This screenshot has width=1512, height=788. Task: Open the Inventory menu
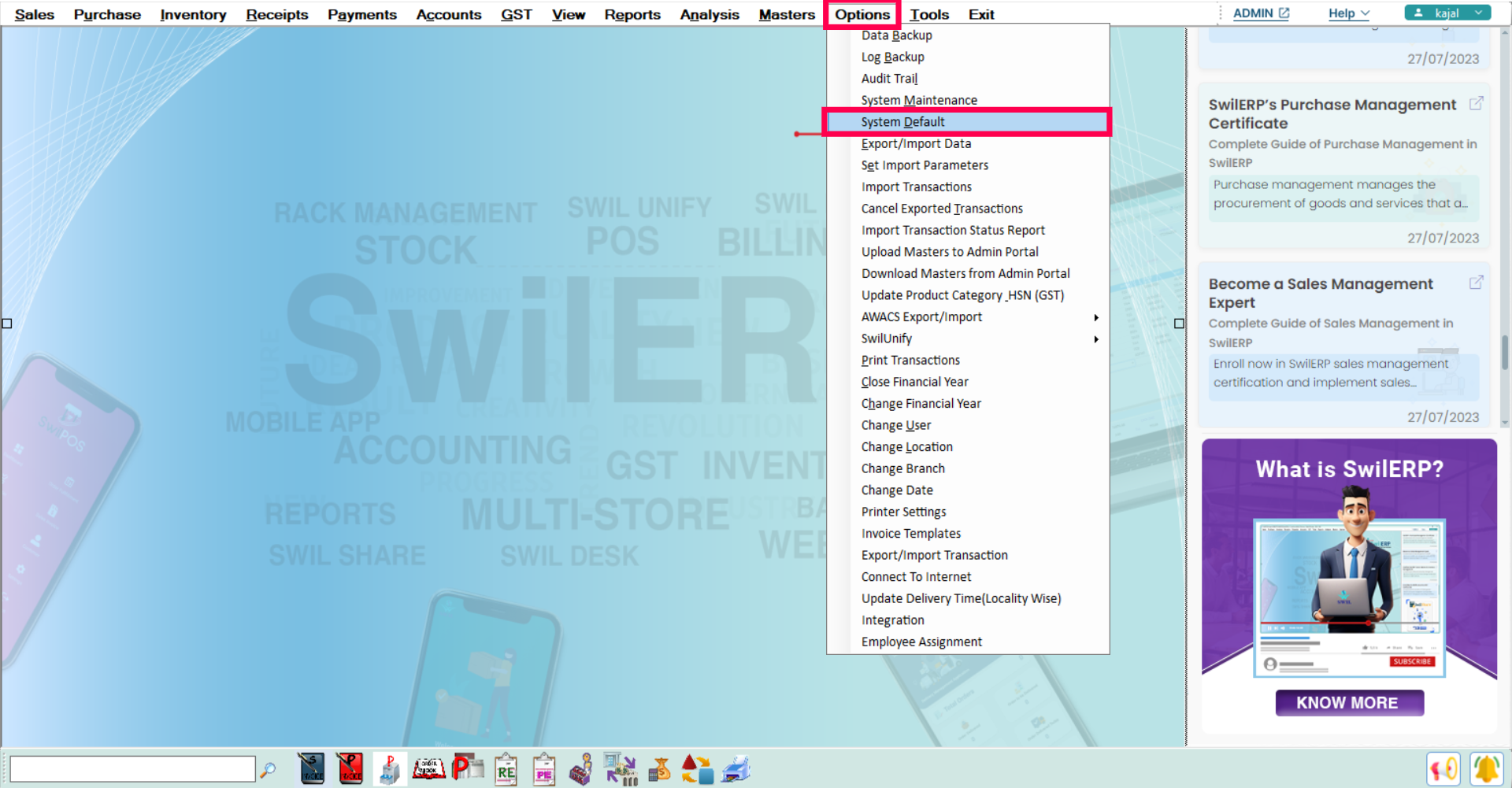coord(193,14)
